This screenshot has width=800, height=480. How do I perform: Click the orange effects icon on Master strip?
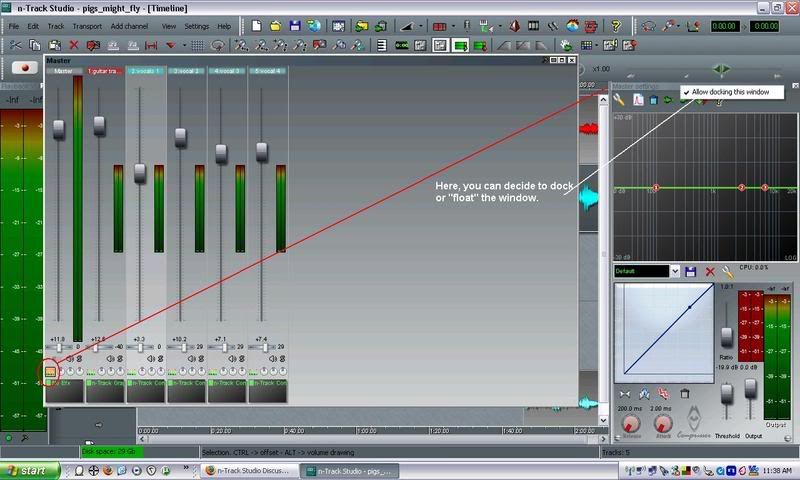click(x=50, y=372)
